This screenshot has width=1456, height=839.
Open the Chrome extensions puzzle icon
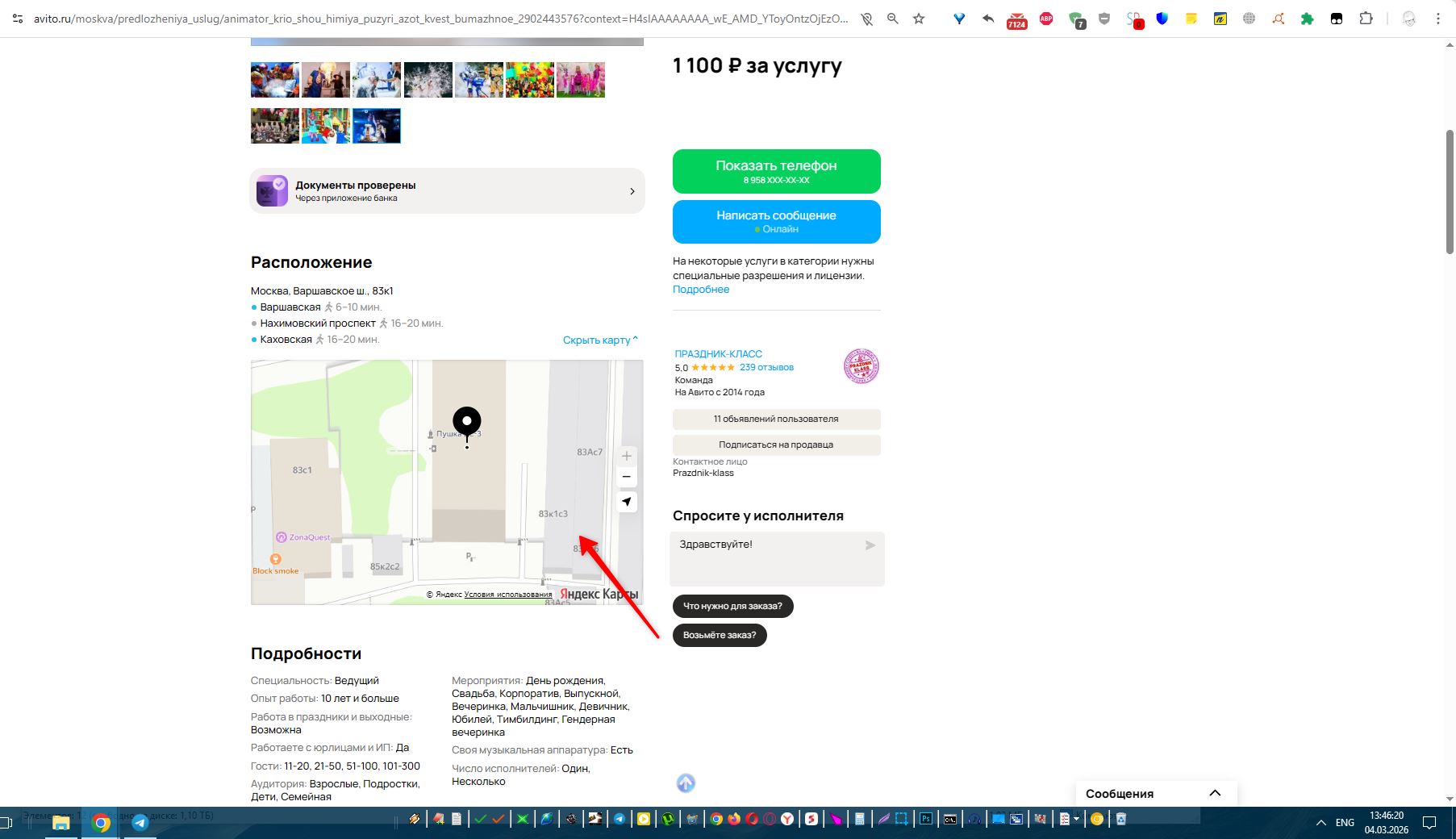(1366, 18)
